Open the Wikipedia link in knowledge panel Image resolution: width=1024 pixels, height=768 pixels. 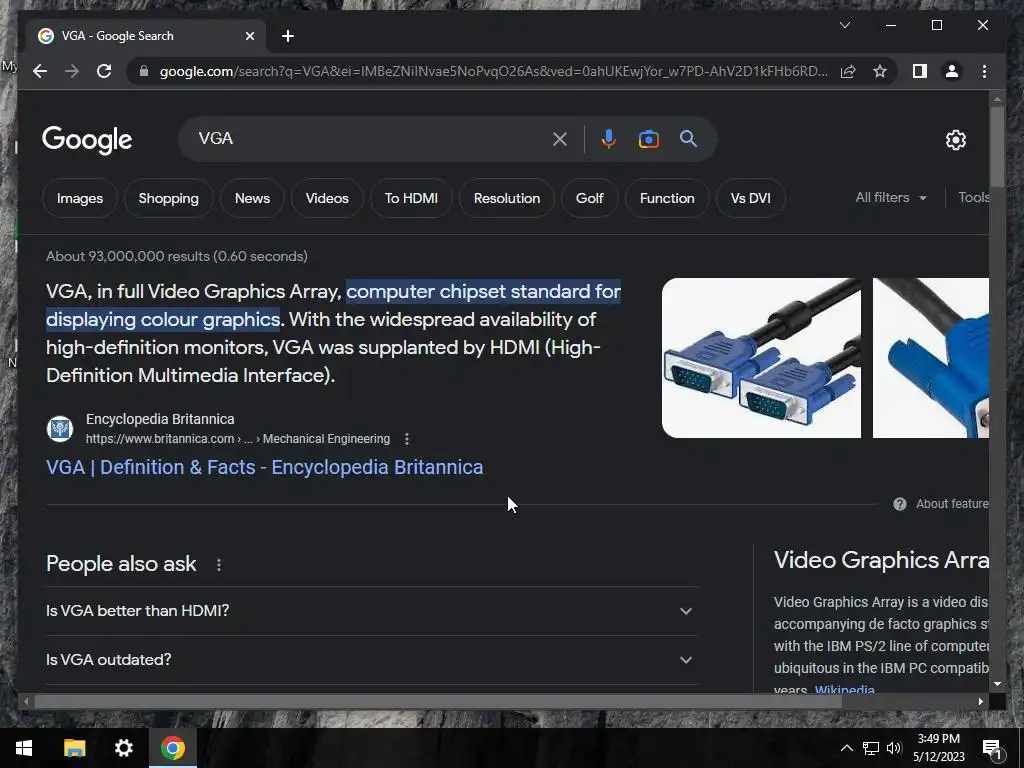click(844, 690)
